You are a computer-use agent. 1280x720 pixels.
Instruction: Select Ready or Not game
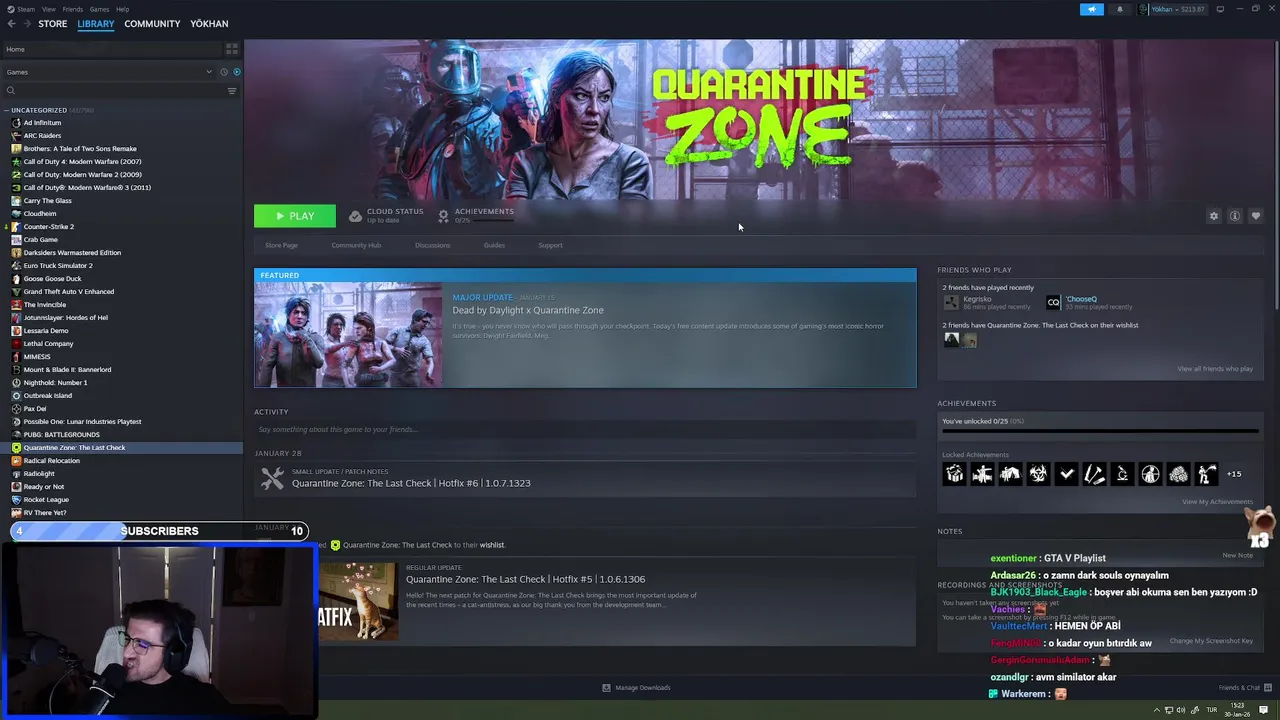pyautogui.click(x=43, y=487)
